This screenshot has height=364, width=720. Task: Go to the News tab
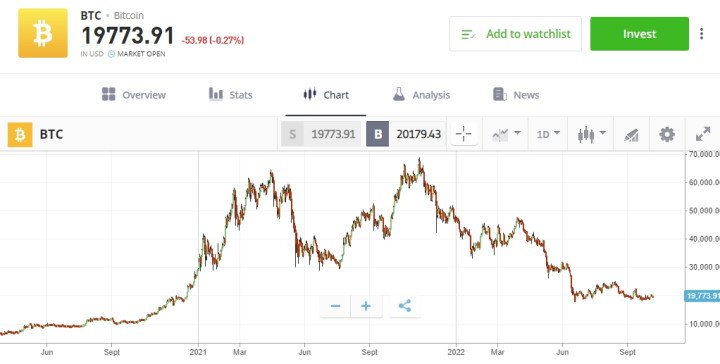516,95
